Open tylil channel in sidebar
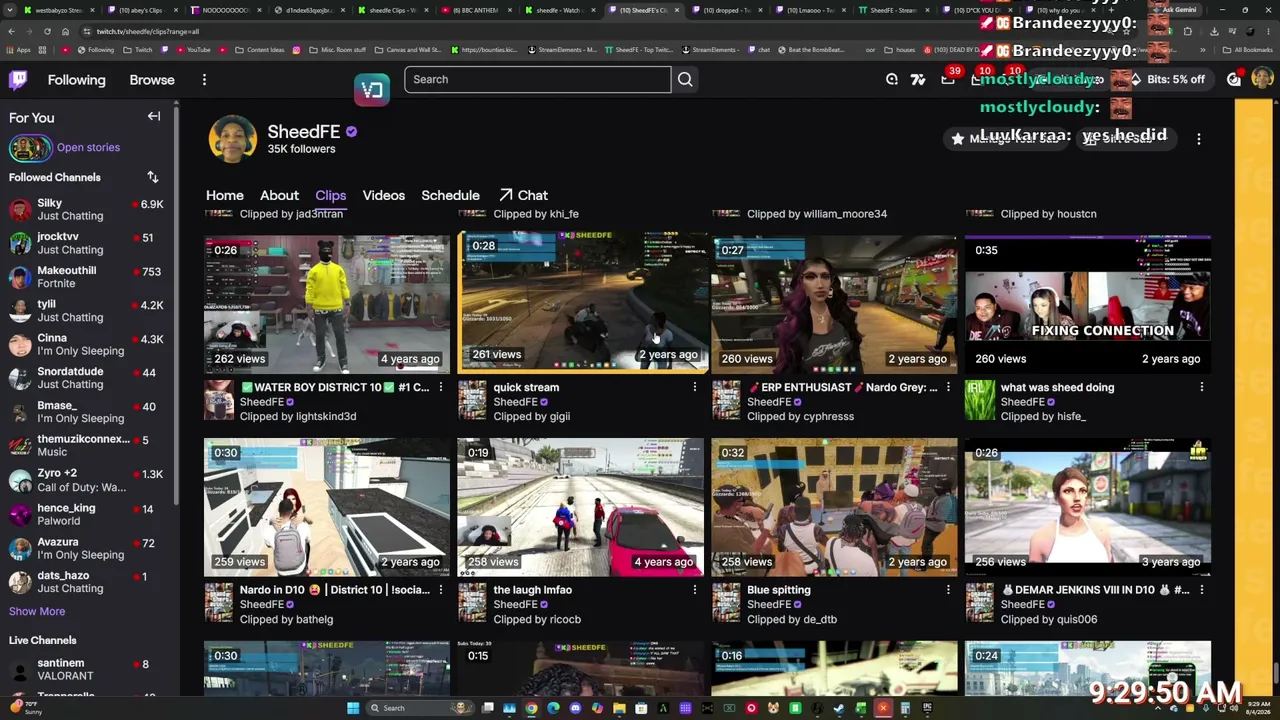Screen dimensions: 1280x720 click(90, 310)
